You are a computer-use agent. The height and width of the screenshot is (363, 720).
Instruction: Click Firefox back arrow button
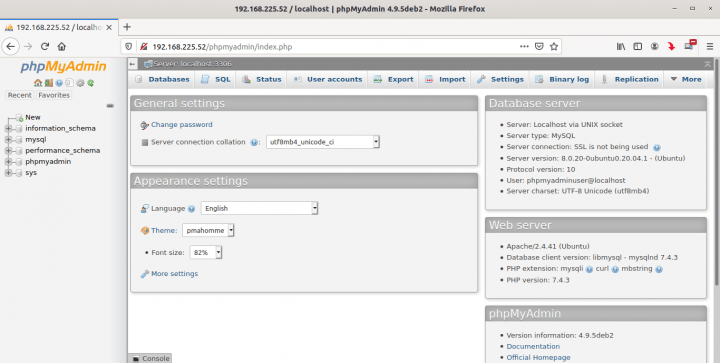click(x=11, y=46)
